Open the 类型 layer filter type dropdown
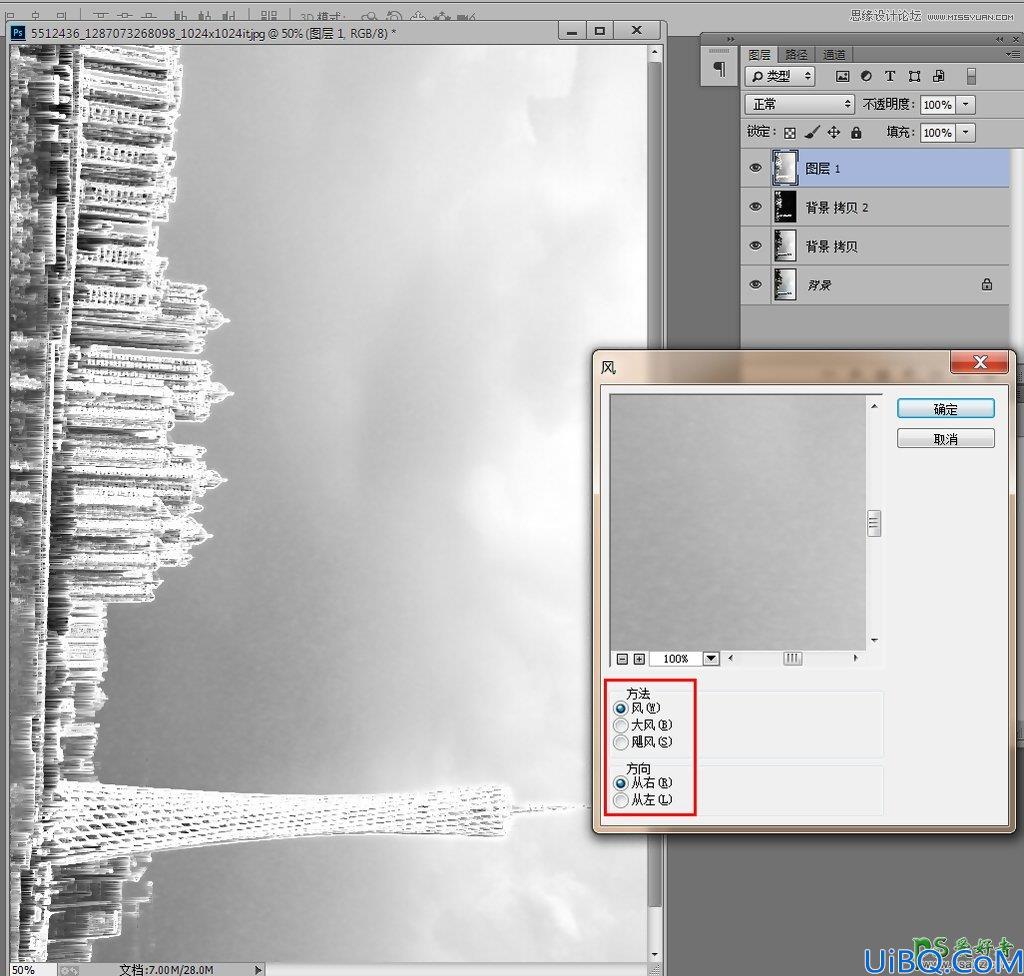Image resolution: width=1024 pixels, height=976 pixels. pos(780,76)
